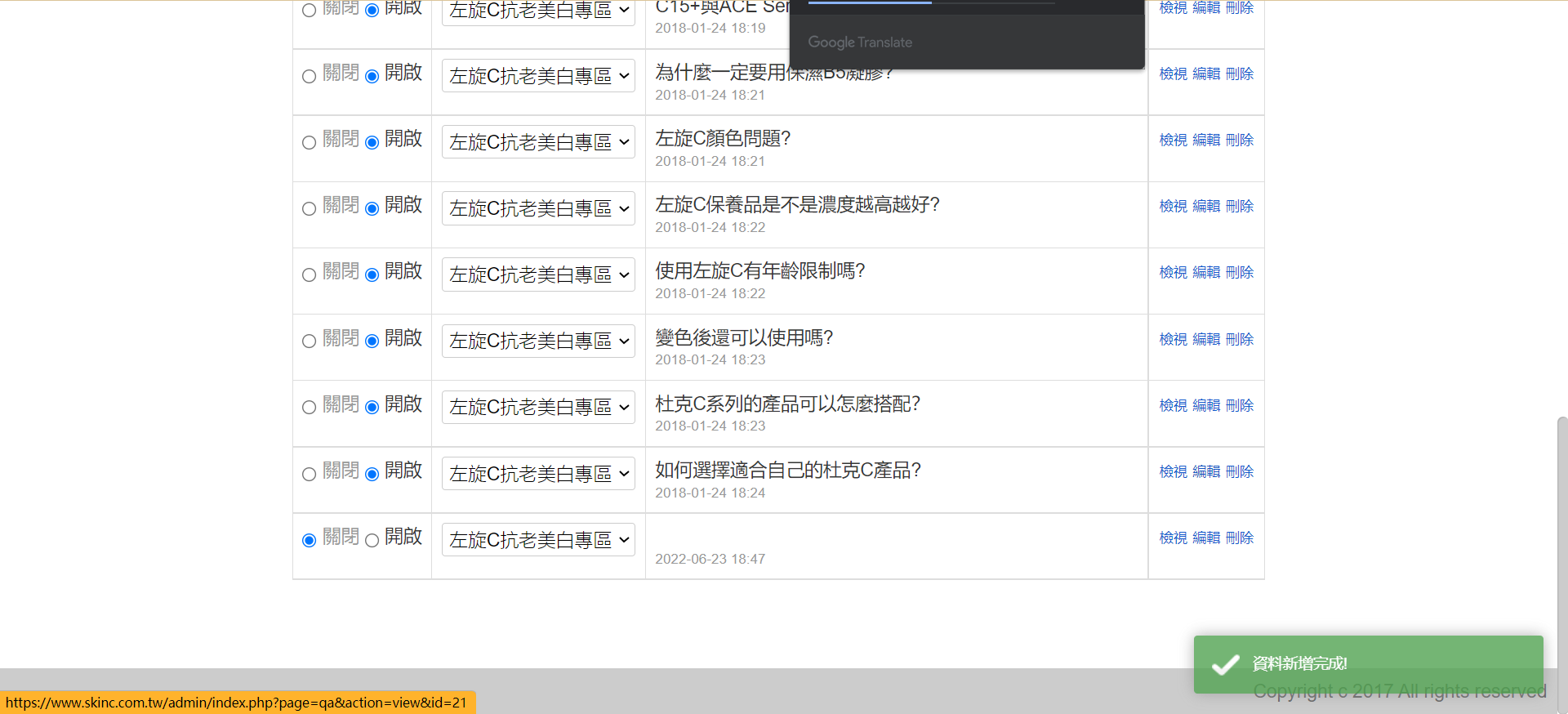
Task: Select 關閉 for 變色後還可以使用嗎 row
Action: click(309, 341)
